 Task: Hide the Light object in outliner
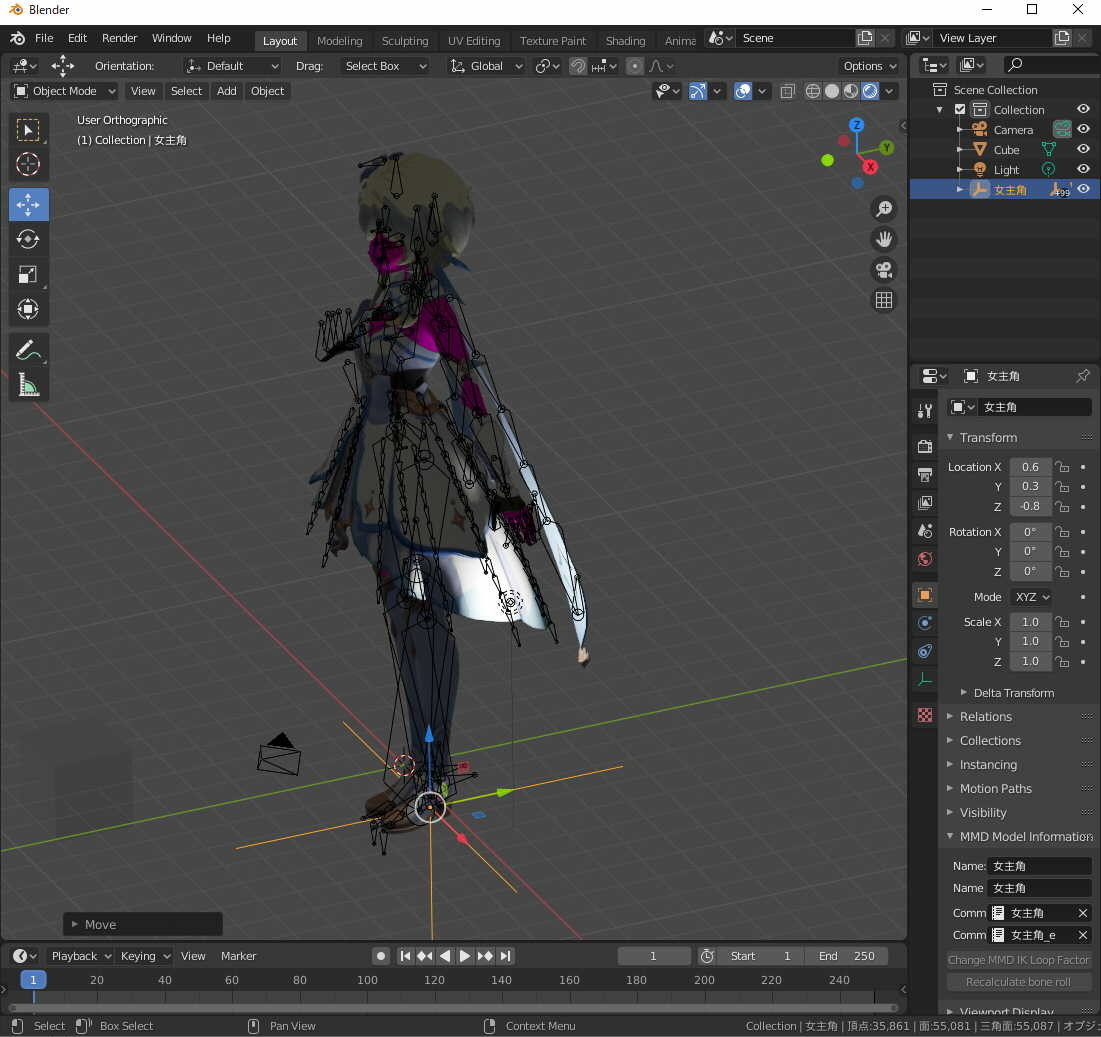(1083, 169)
